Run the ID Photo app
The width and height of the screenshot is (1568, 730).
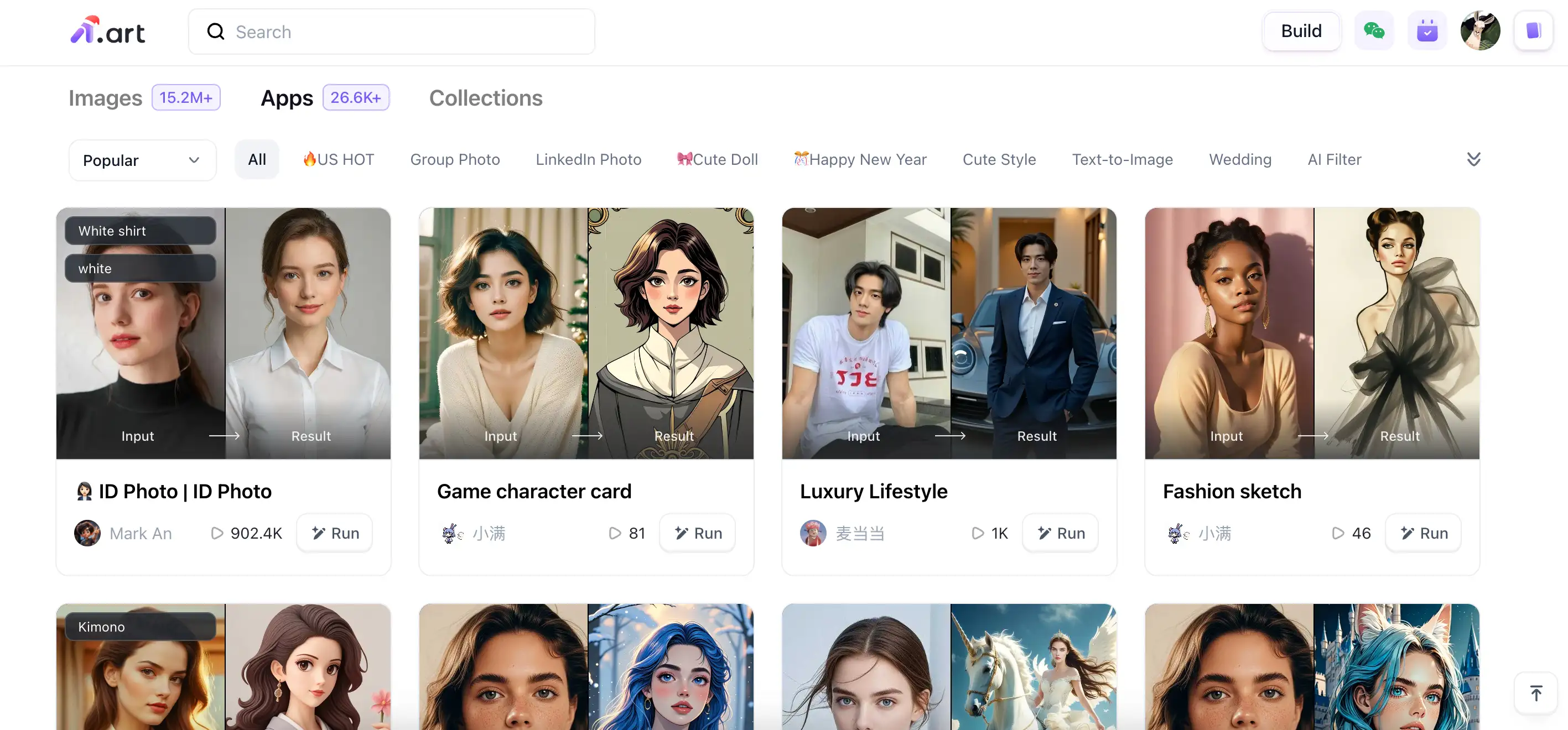coord(335,534)
